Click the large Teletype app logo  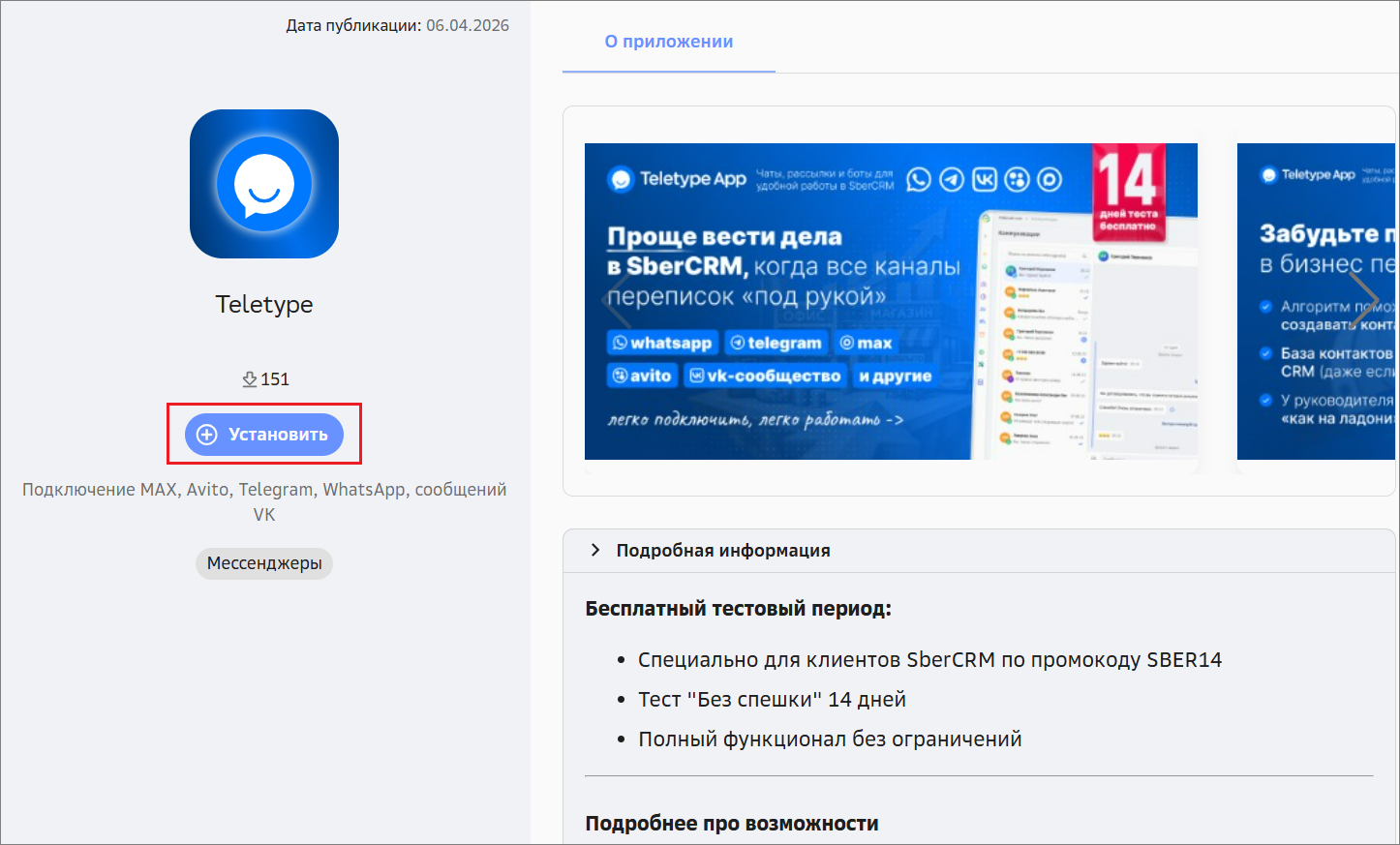264,184
